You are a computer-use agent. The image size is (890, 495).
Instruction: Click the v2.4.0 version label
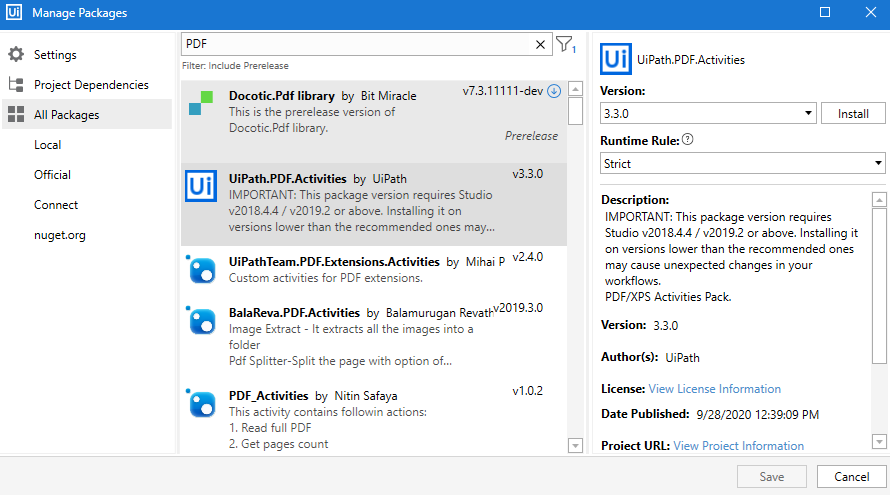click(x=528, y=257)
